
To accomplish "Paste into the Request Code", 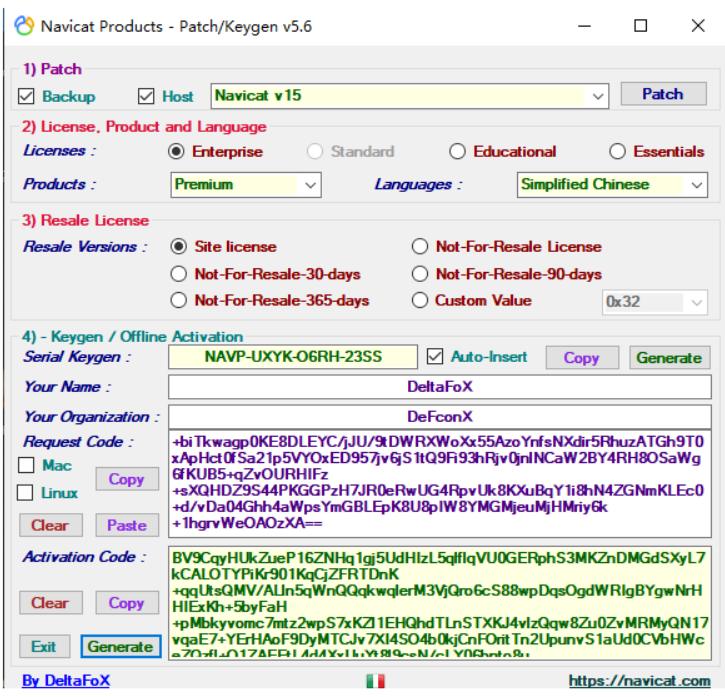I will pyautogui.click(x=127, y=525).
